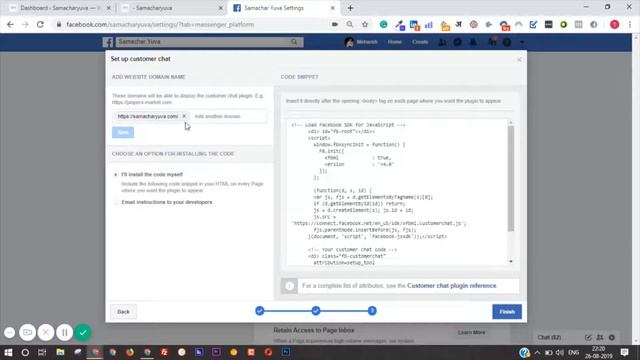
Task: Open the user profile in Facebook bar
Action: pos(361,42)
